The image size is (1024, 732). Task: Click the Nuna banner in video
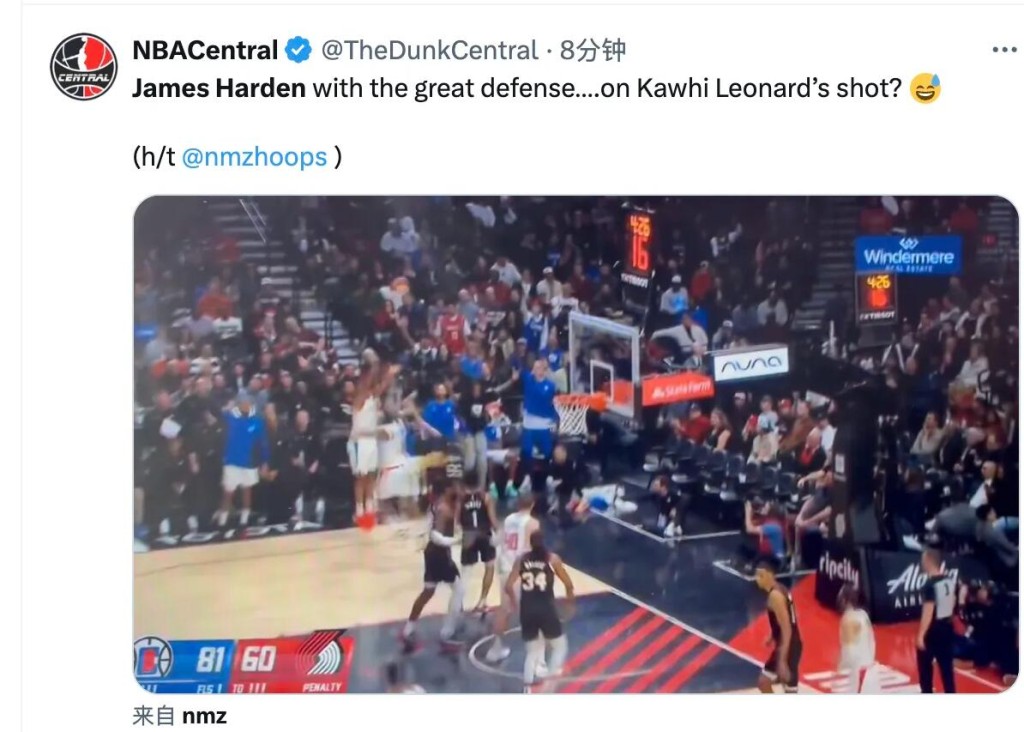click(751, 364)
